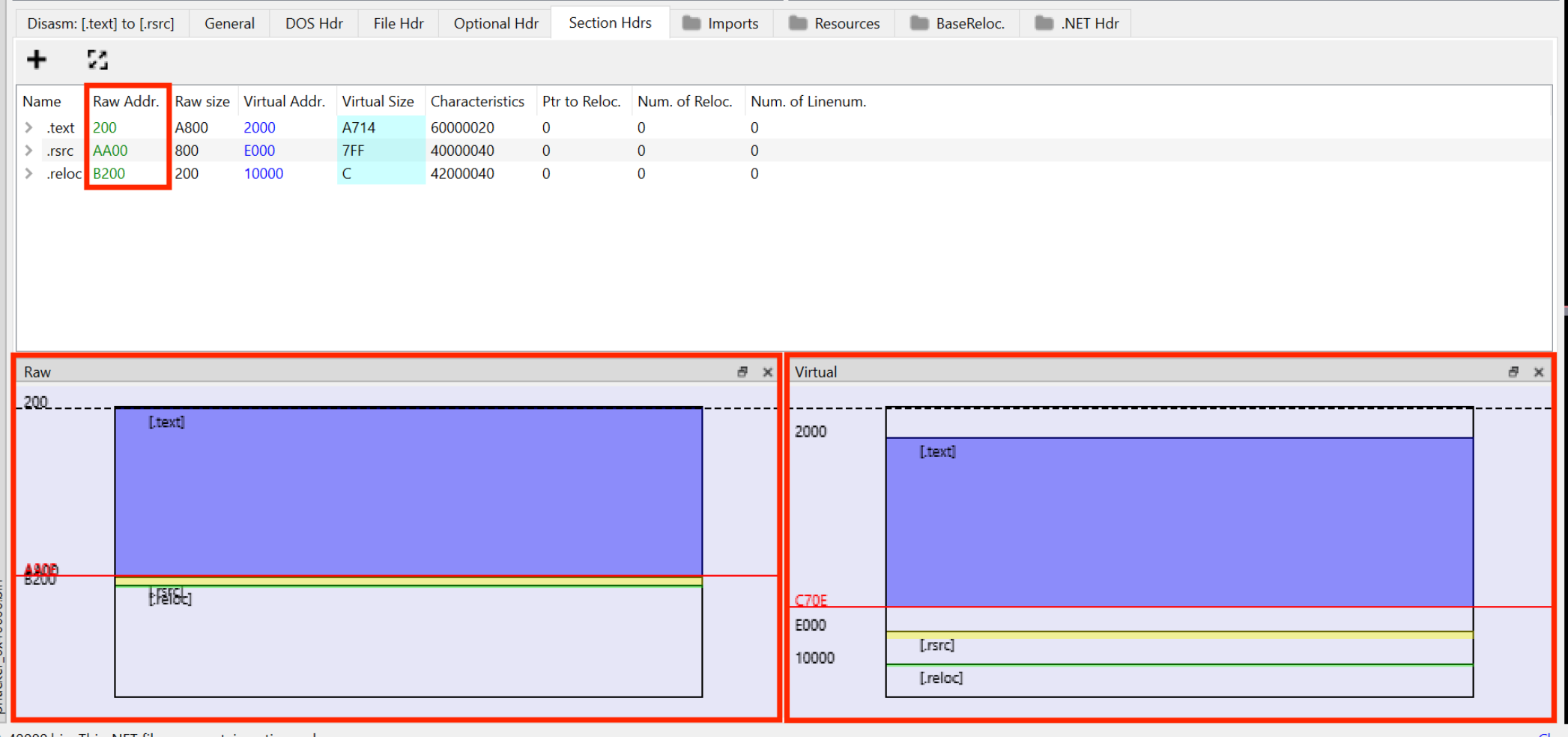Open the File Hdr tab

pos(399,23)
